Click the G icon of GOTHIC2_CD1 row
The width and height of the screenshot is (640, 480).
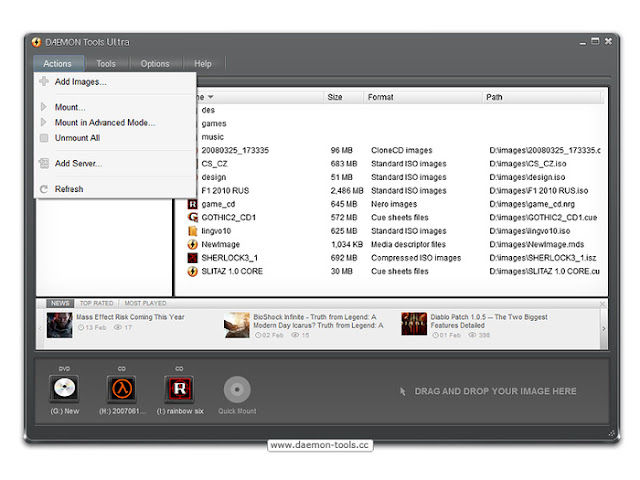[192, 218]
